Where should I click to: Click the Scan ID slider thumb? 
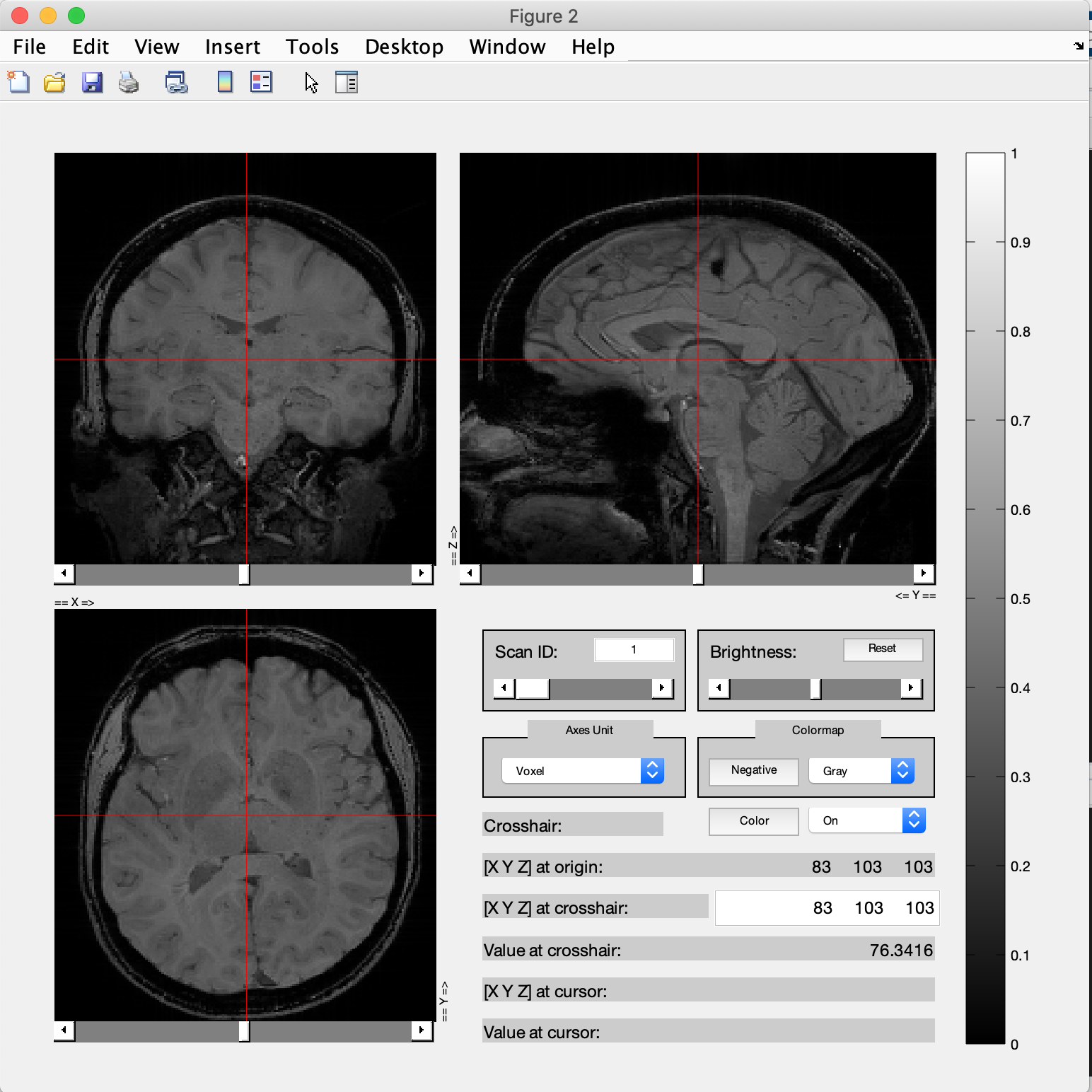coord(533,688)
